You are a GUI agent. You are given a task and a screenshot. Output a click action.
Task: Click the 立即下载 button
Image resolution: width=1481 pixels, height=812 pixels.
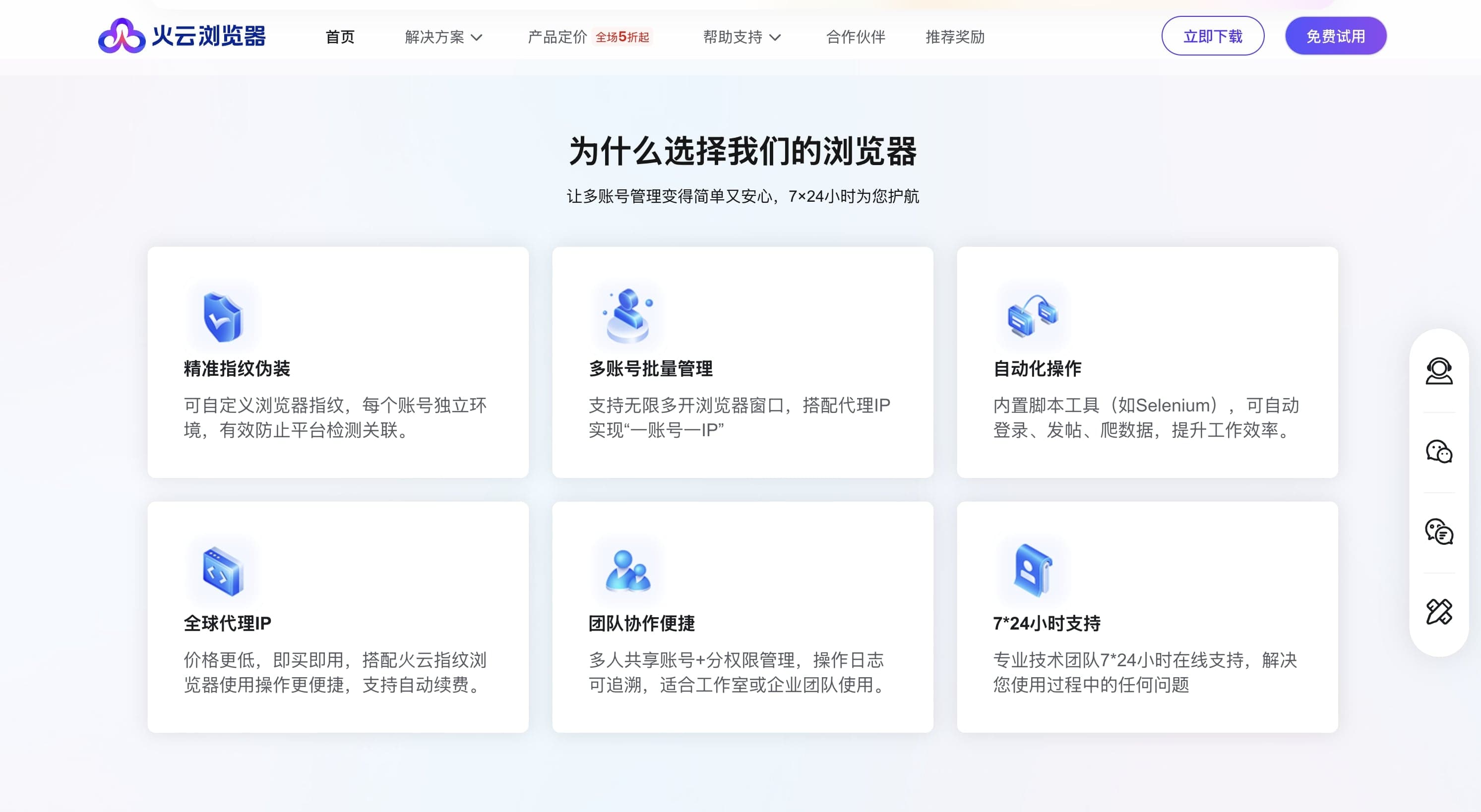(1213, 36)
